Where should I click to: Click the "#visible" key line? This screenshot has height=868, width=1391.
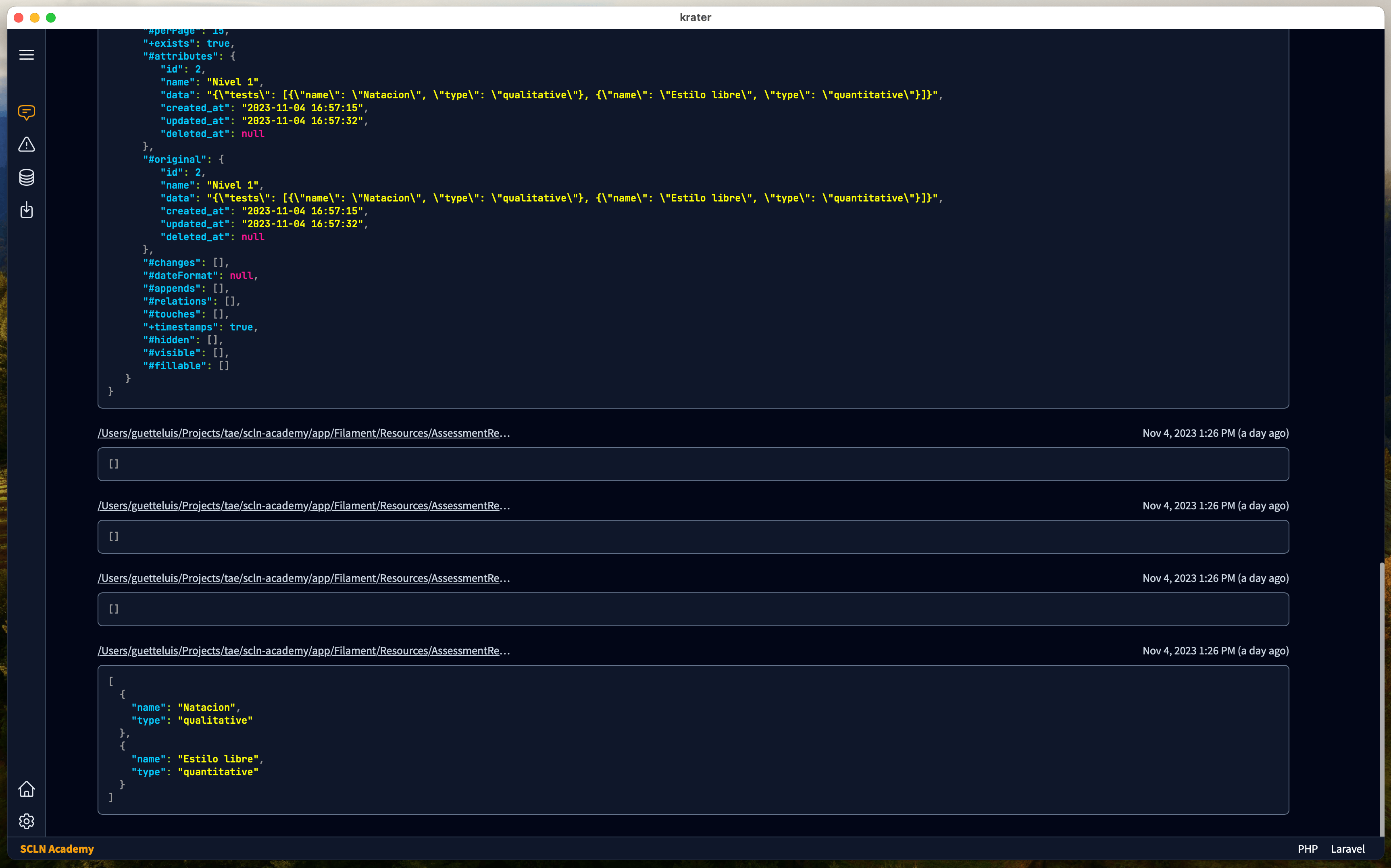coord(185,353)
